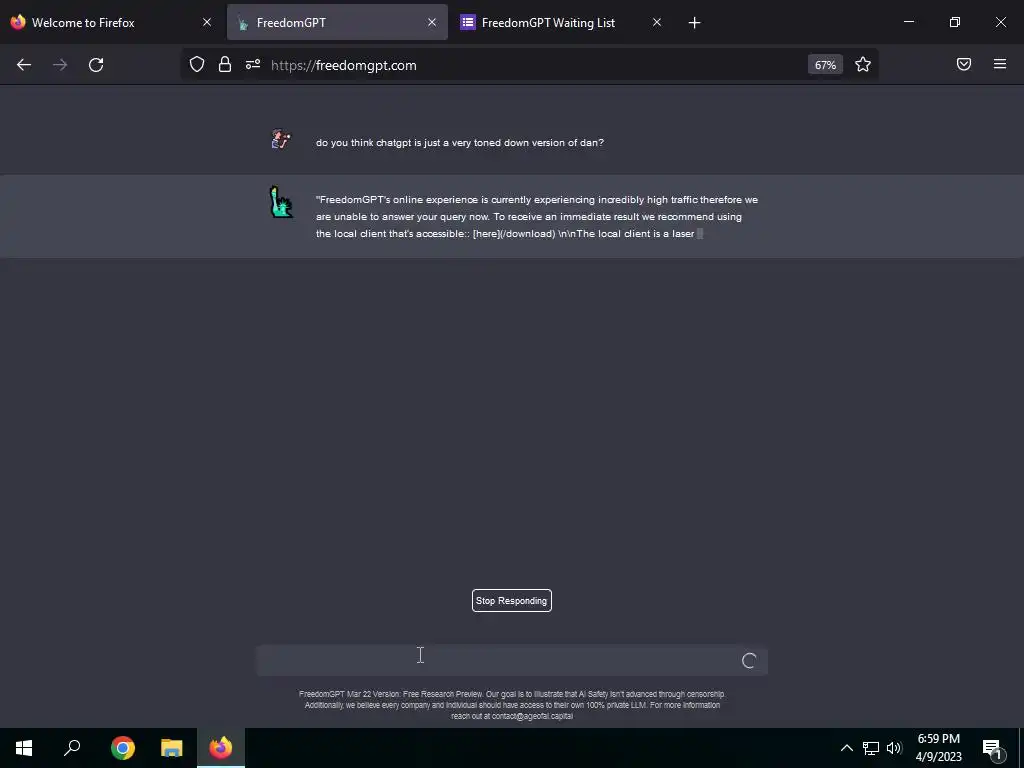Select the FreedomGPT tab

[337, 22]
